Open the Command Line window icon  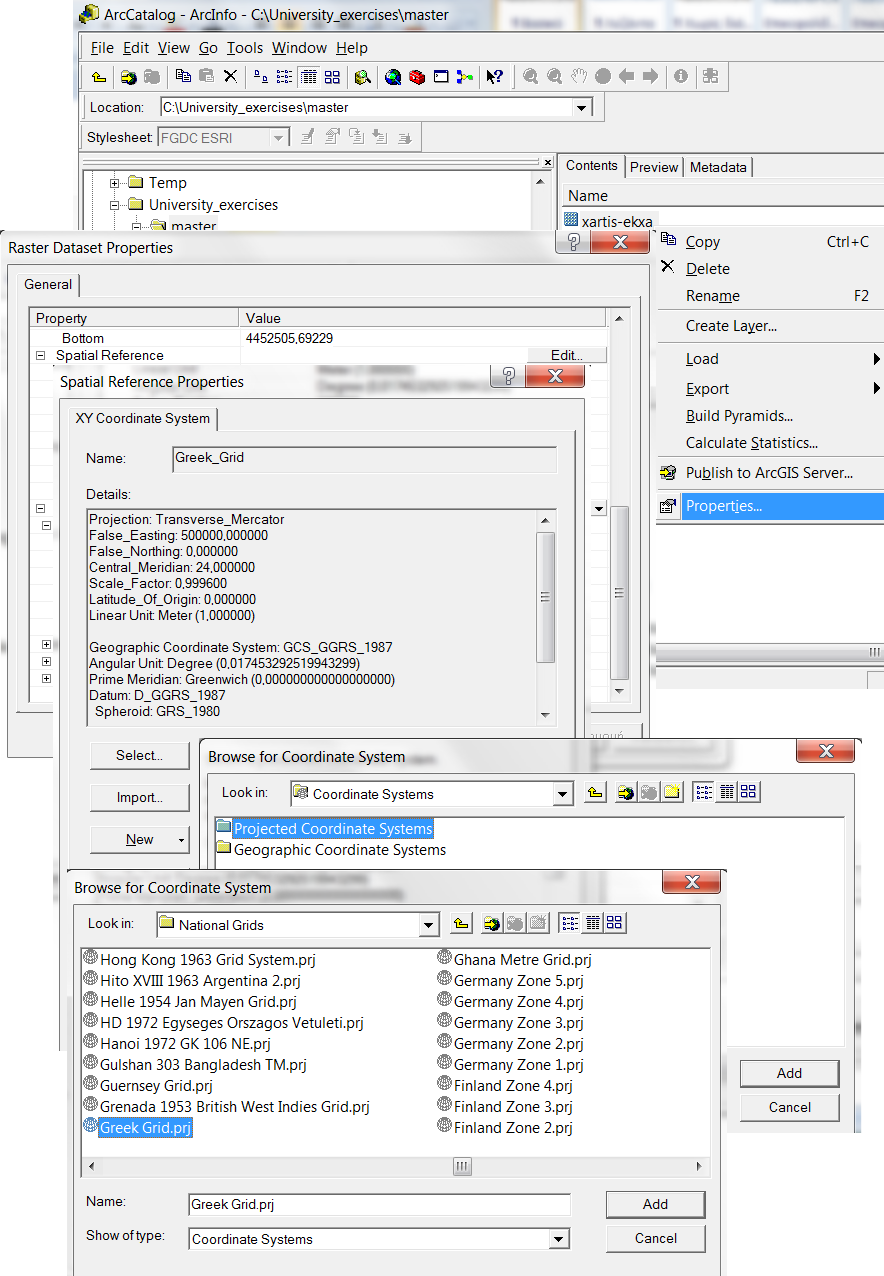click(x=441, y=76)
